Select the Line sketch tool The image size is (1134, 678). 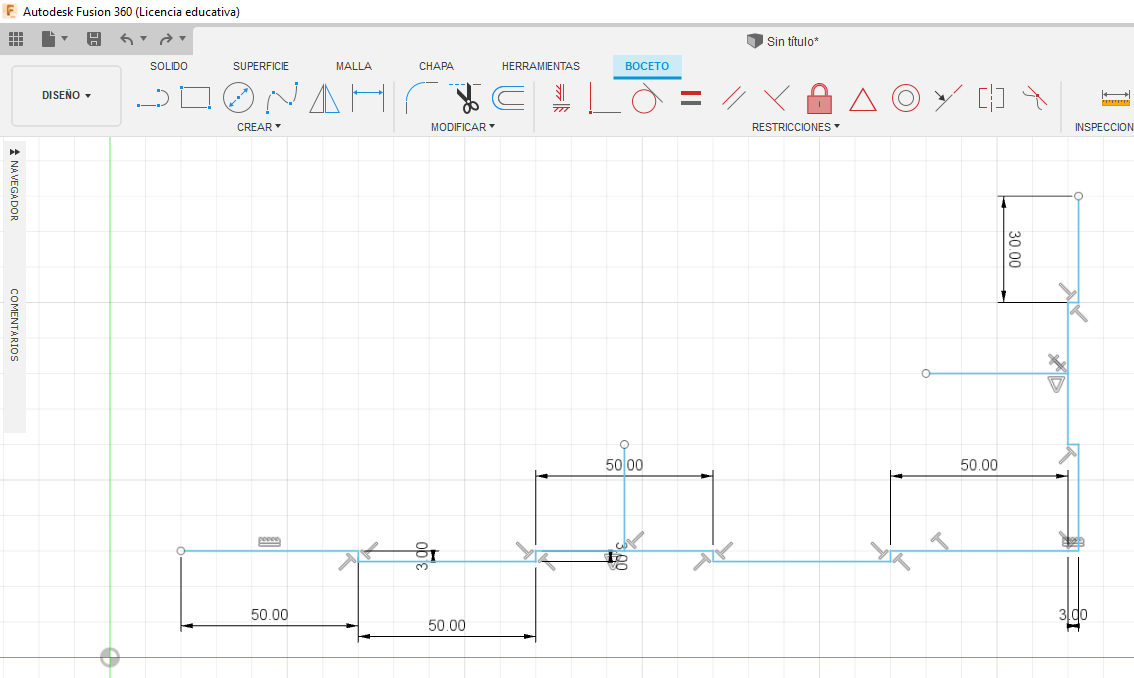[x=153, y=98]
